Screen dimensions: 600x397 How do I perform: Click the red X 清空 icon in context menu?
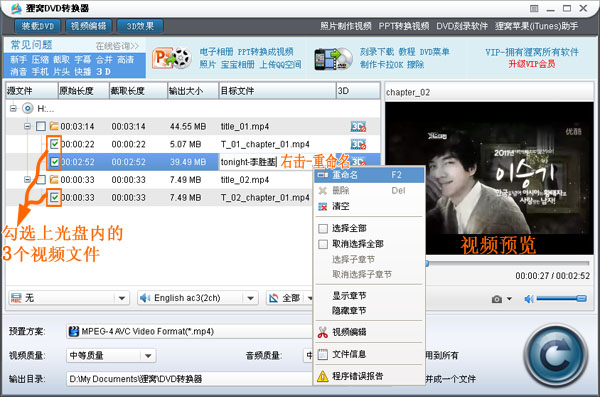tap(323, 207)
